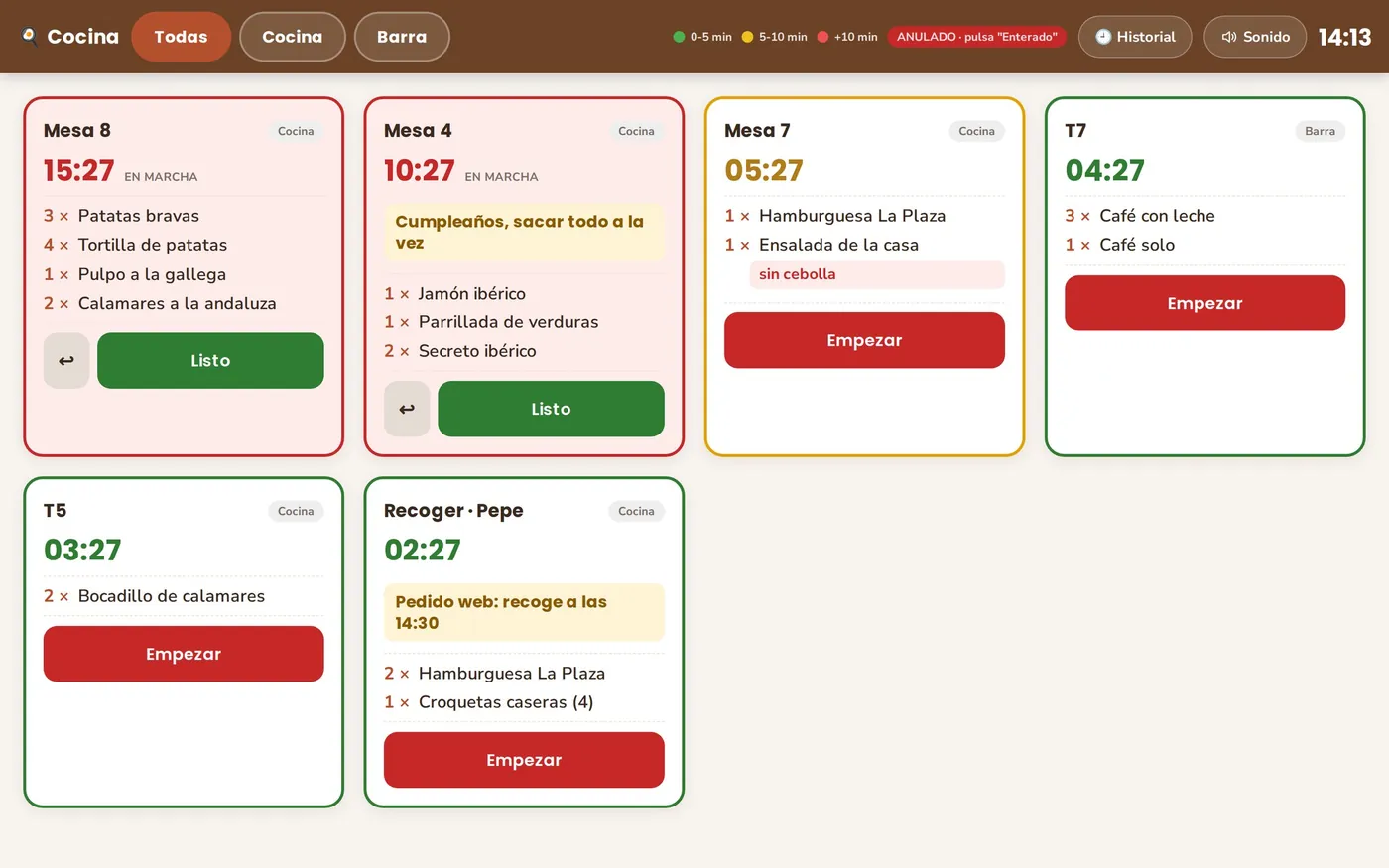The image size is (1389, 868).
Task: Click the Patatas bravas item line
Action: 184,216
